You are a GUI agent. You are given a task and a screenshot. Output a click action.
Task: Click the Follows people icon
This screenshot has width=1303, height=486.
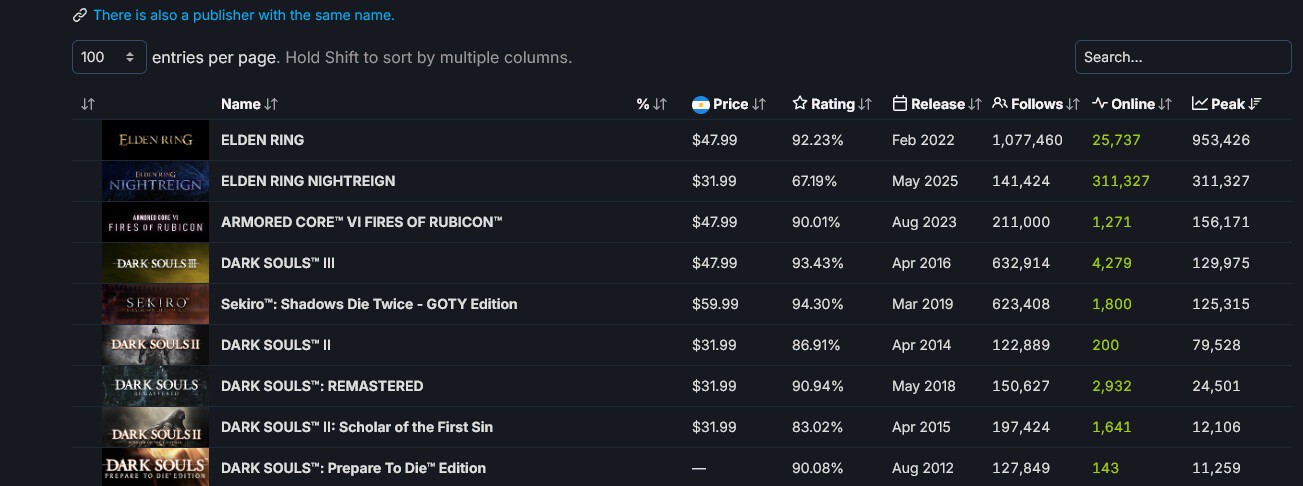(x=1000, y=104)
